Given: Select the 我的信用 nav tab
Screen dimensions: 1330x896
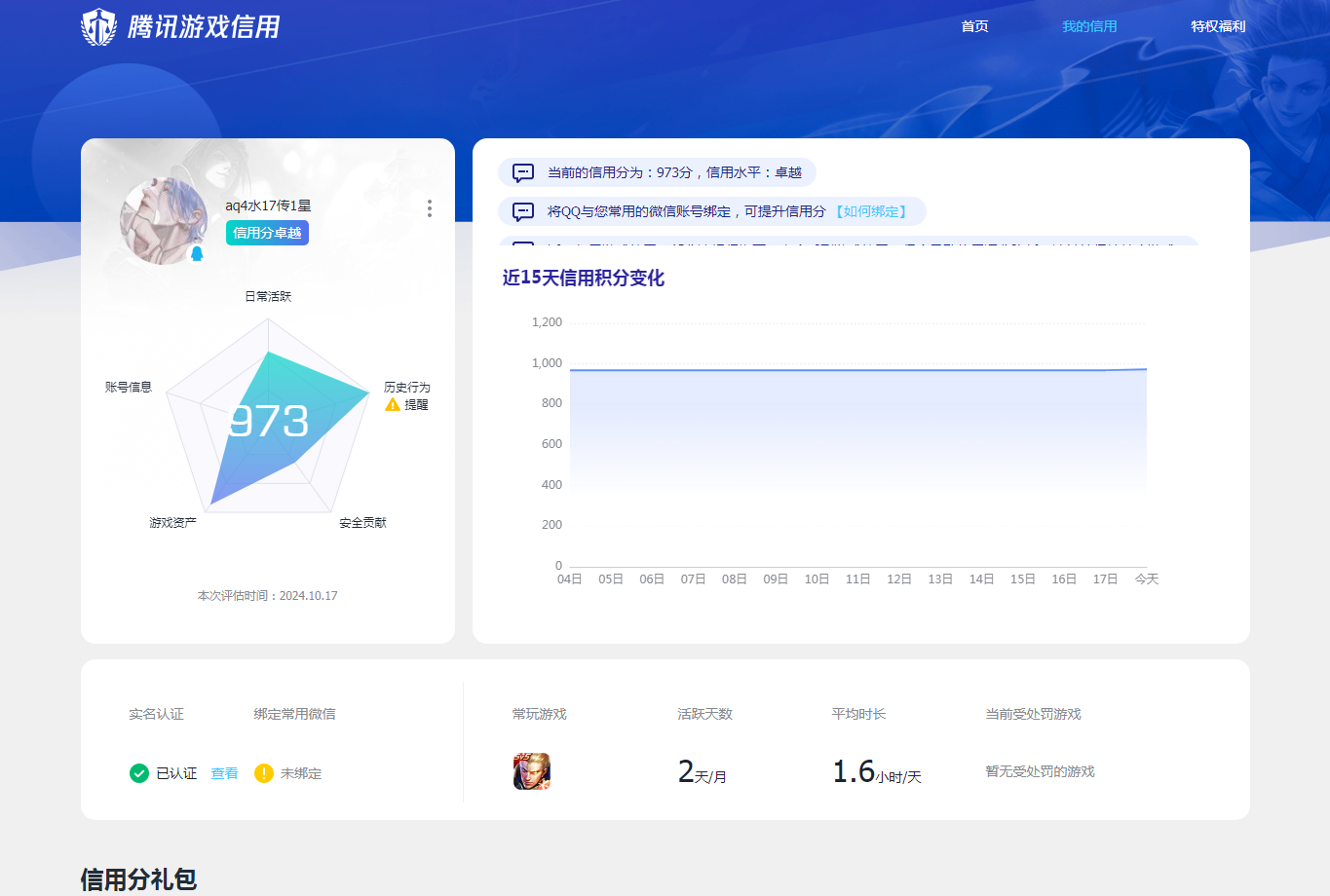Looking at the screenshot, I should 1089,26.
